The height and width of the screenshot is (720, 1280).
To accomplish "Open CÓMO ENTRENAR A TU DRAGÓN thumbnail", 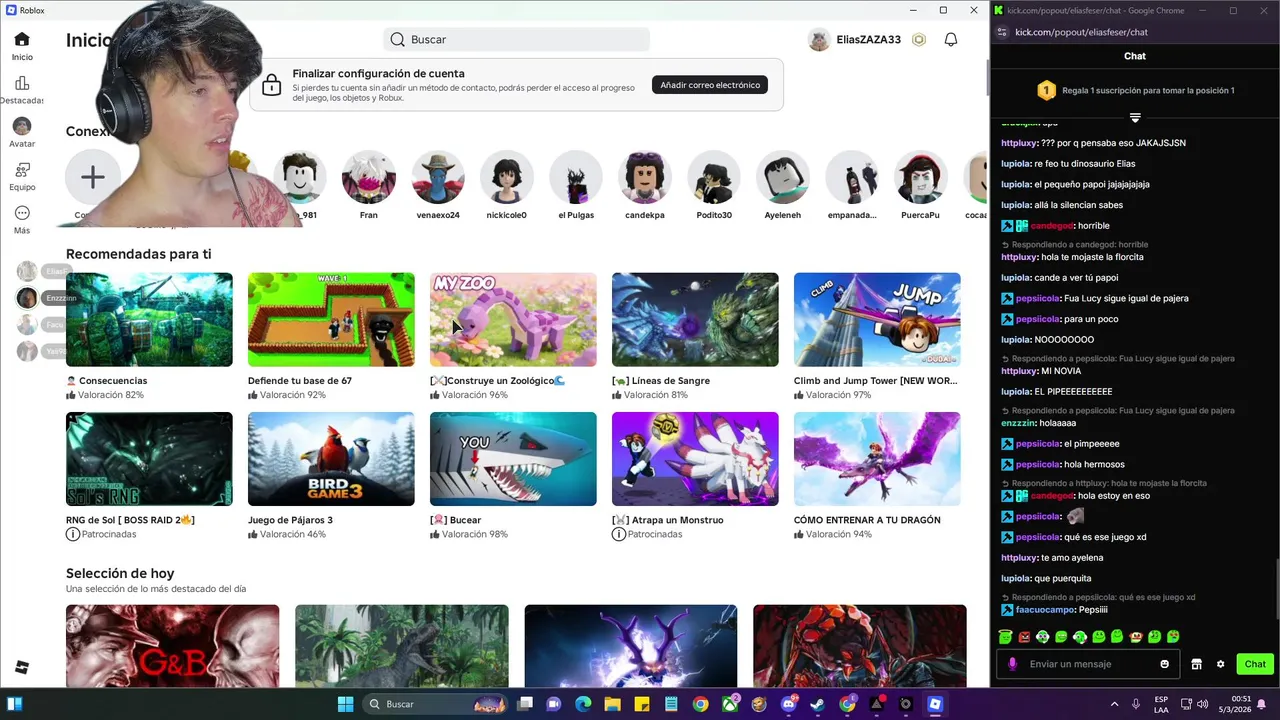I will [x=877, y=459].
